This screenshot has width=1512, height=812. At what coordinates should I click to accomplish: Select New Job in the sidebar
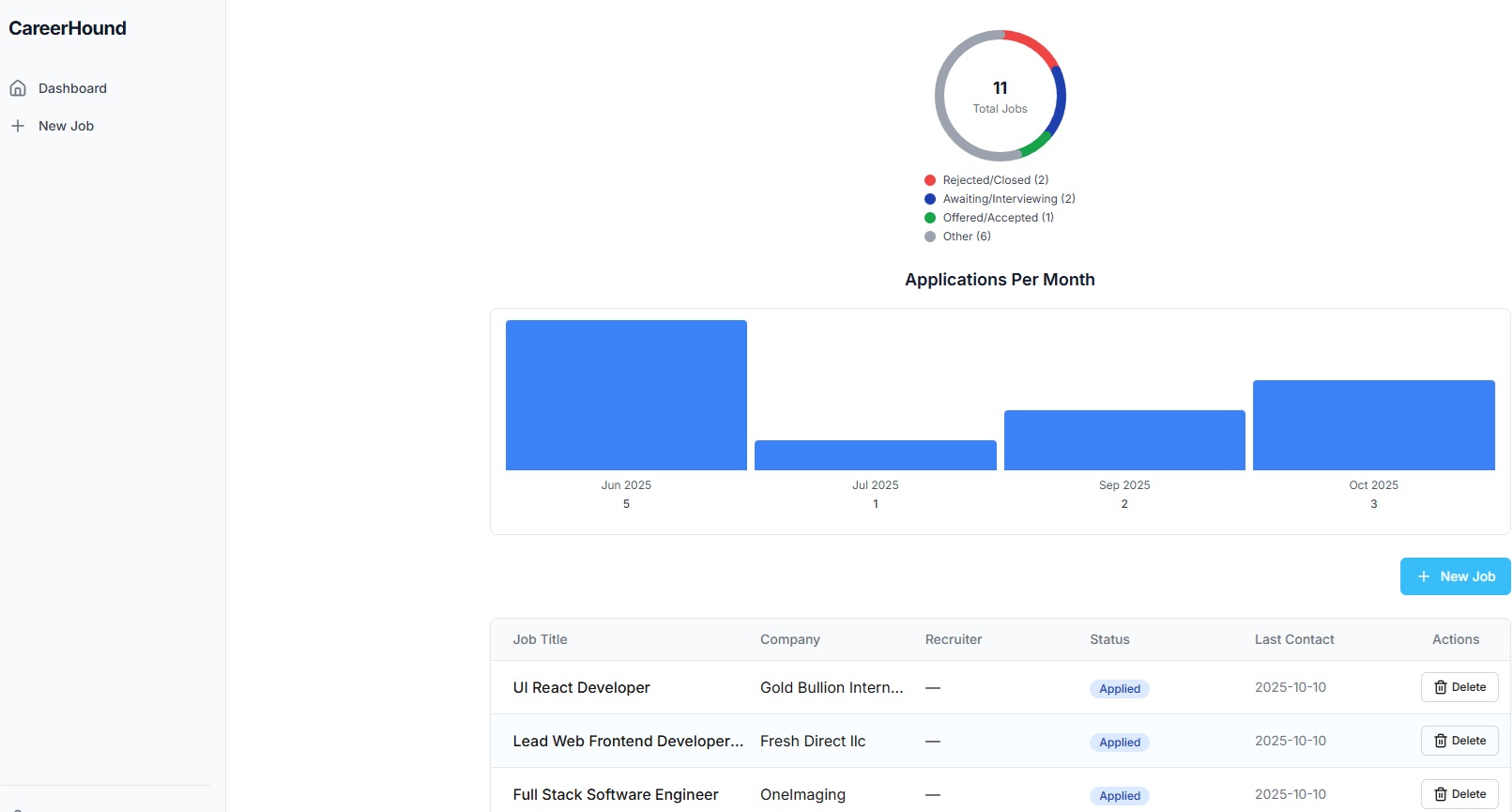pyautogui.click(x=66, y=126)
